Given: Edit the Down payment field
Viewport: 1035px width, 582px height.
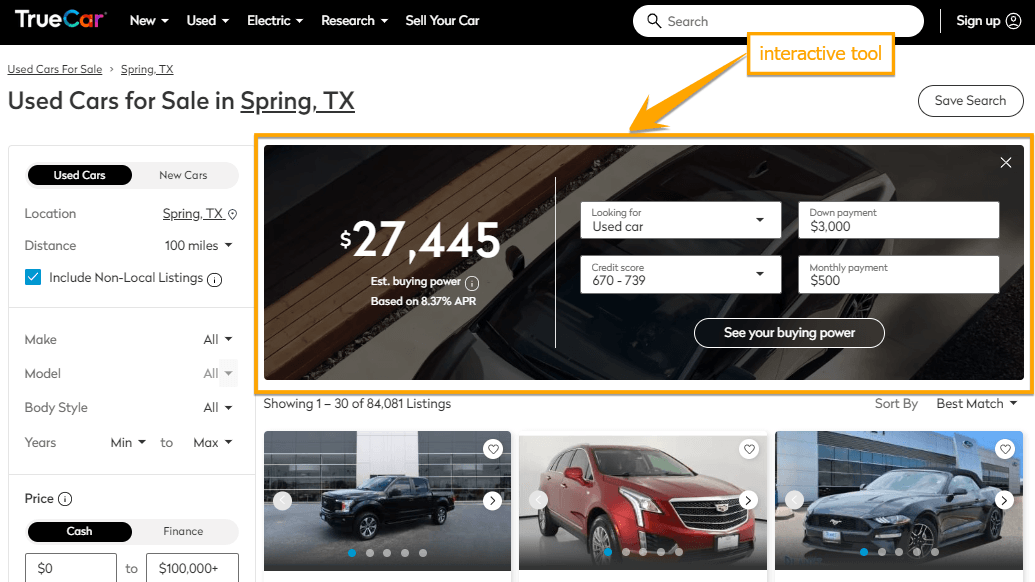Looking at the screenshot, I should (898, 220).
